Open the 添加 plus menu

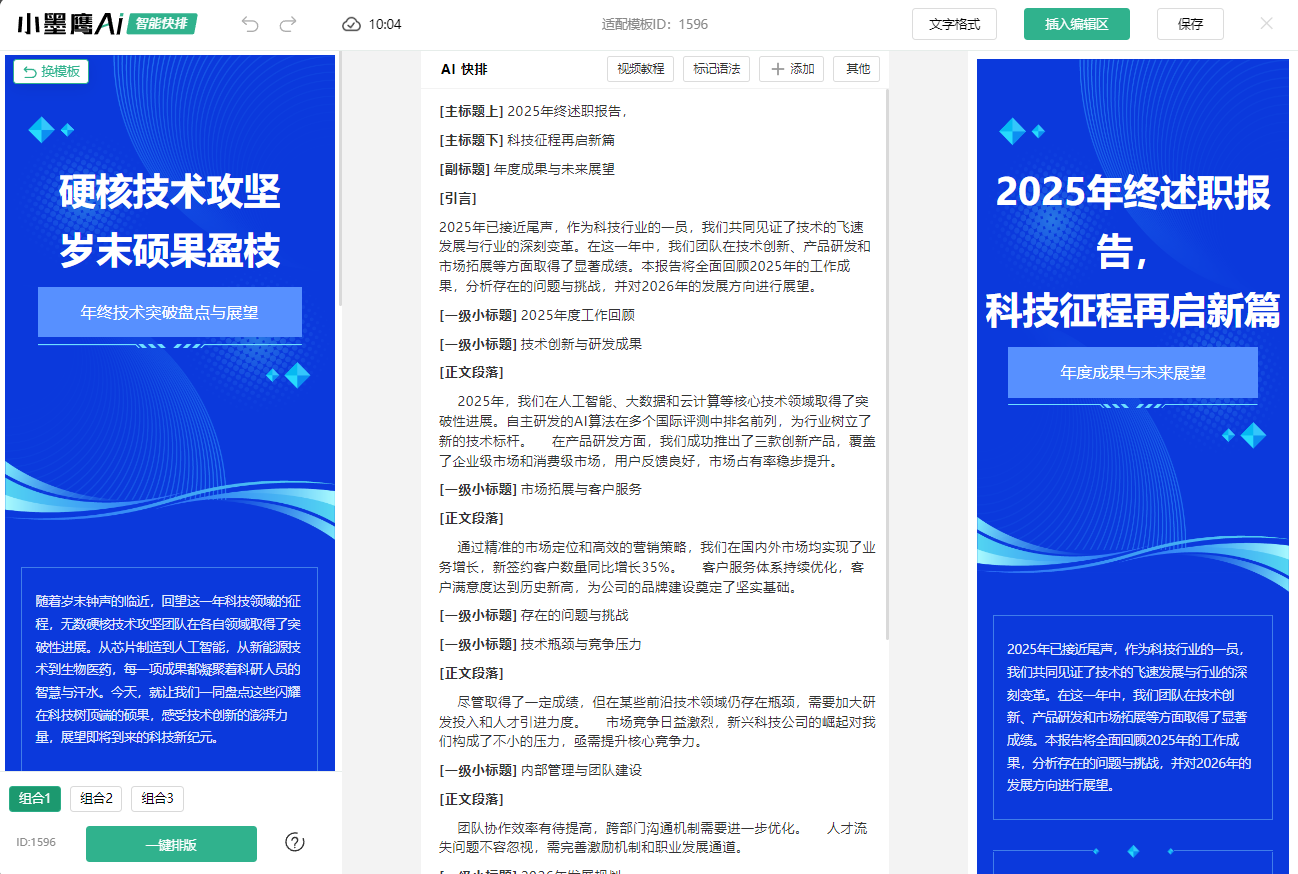pyautogui.click(x=791, y=69)
